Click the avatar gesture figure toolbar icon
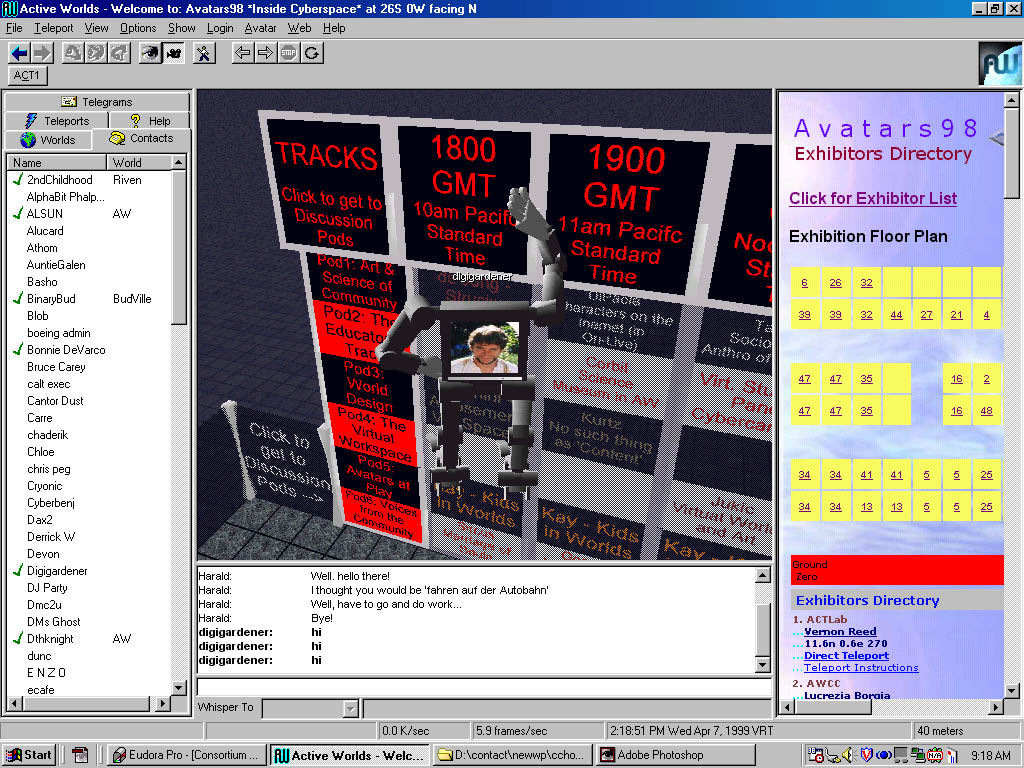Screen dimensions: 1024x768 pyautogui.click(x=204, y=53)
